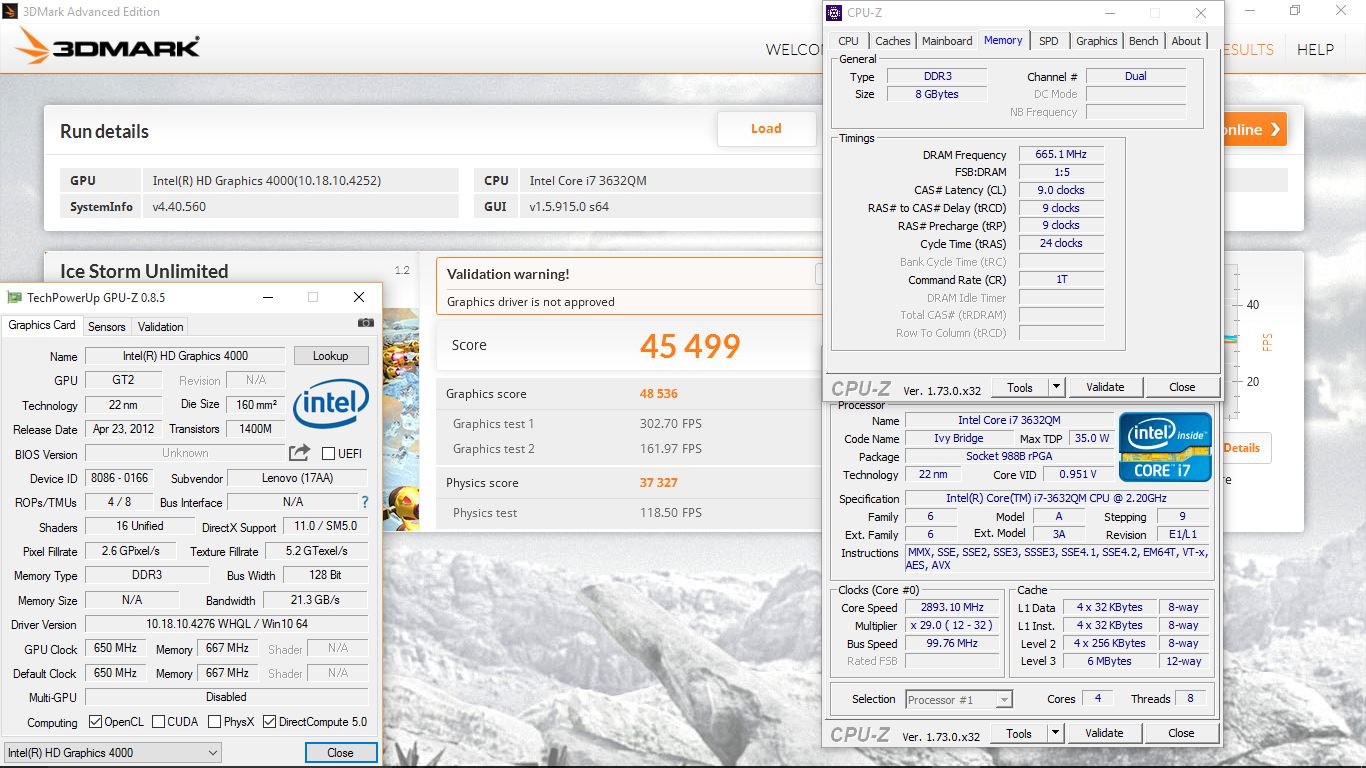Screen dimensions: 1366x768
Task: Toggle the UEFI checkbox in GPU-Z
Action: coord(328,454)
